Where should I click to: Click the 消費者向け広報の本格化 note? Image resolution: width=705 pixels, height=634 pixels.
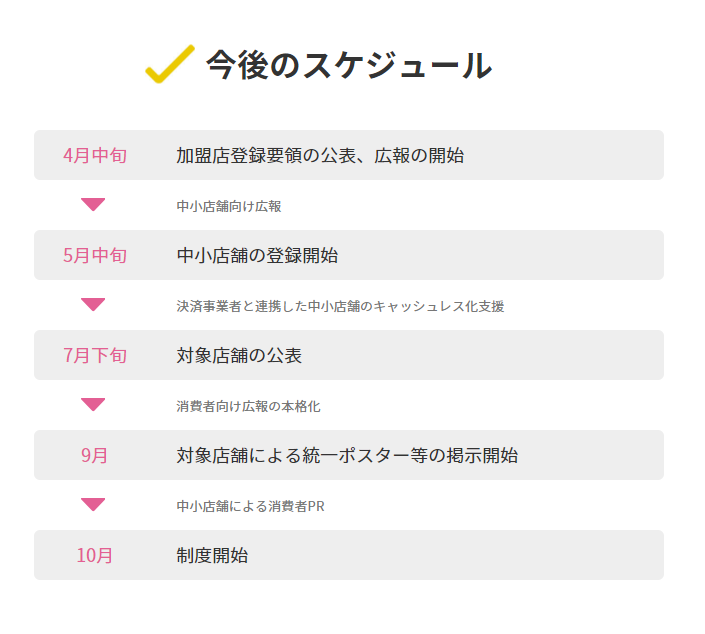click(x=248, y=406)
